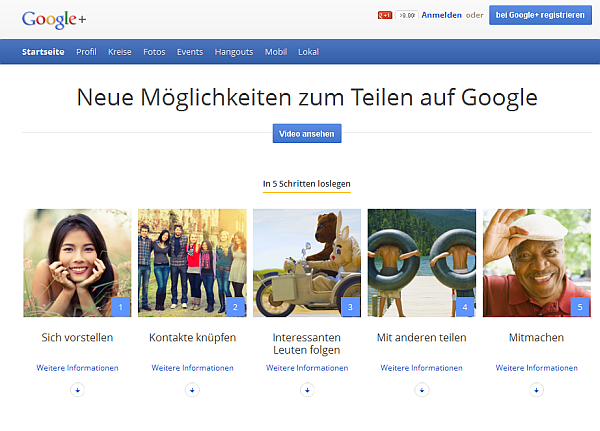
Task: Click the +1 count bubble
Action: [x=407, y=15]
